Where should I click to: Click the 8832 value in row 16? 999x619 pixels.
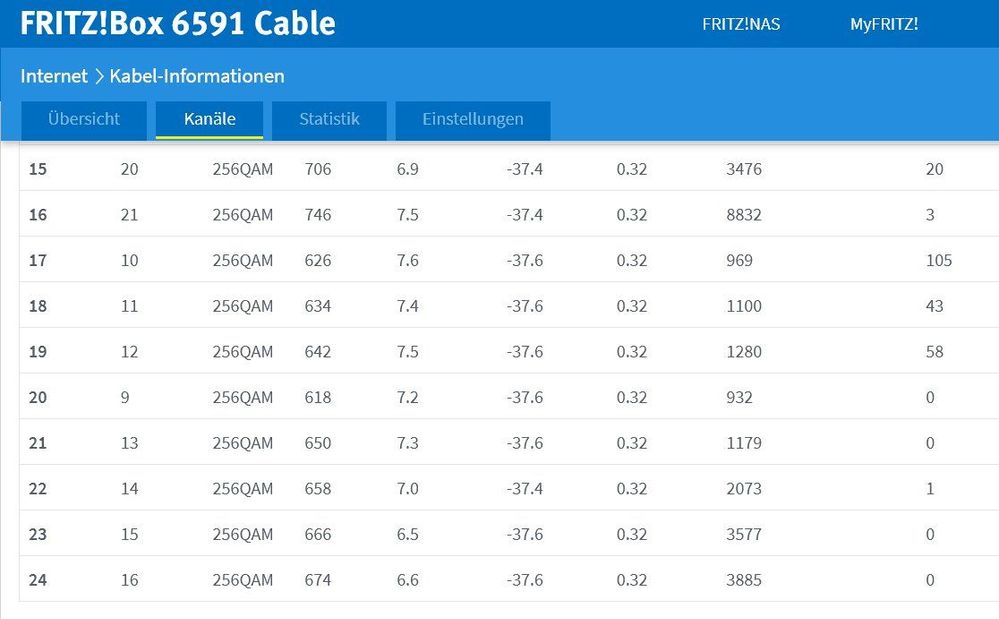pyautogui.click(x=744, y=215)
